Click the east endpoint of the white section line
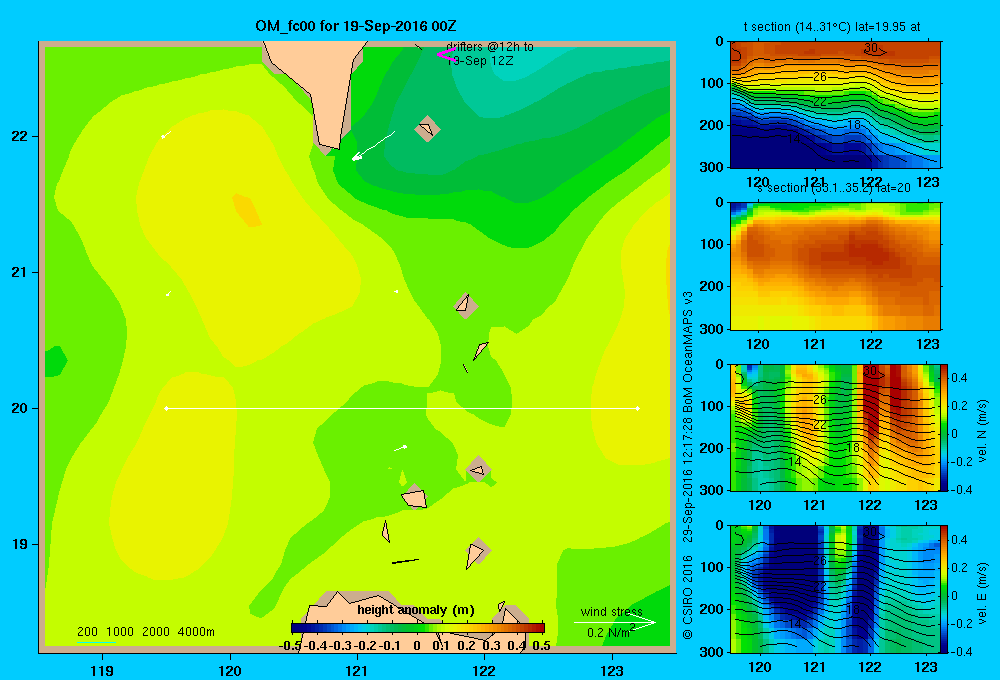 (638, 408)
